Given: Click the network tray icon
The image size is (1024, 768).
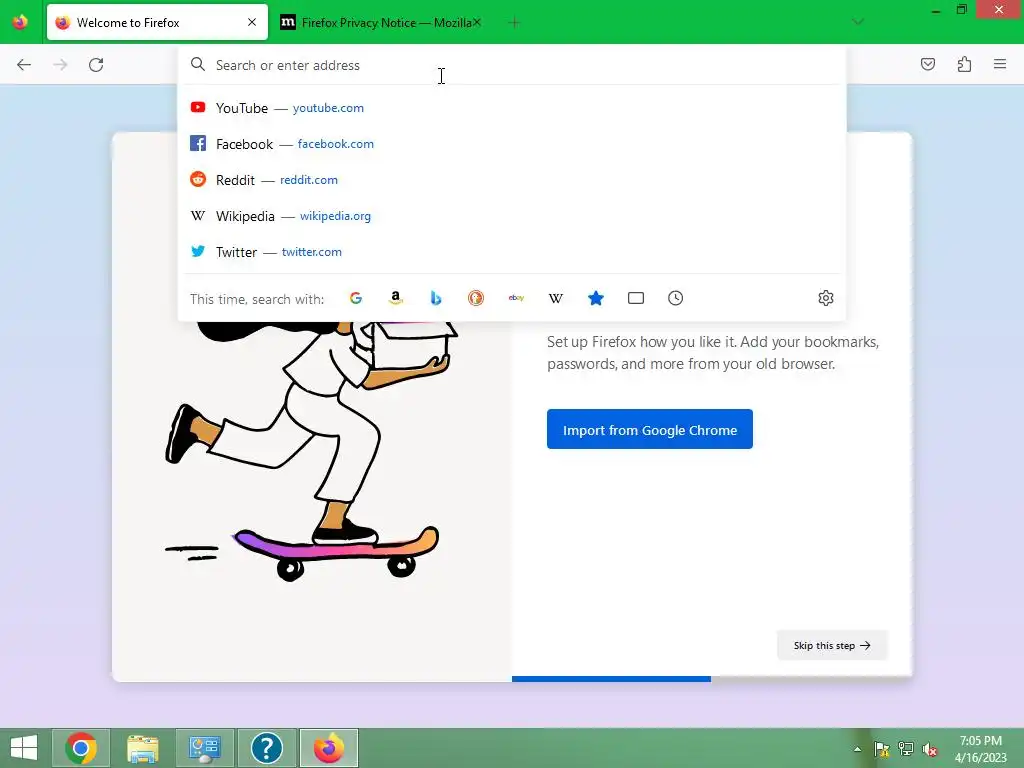Looking at the screenshot, I should [x=906, y=749].
